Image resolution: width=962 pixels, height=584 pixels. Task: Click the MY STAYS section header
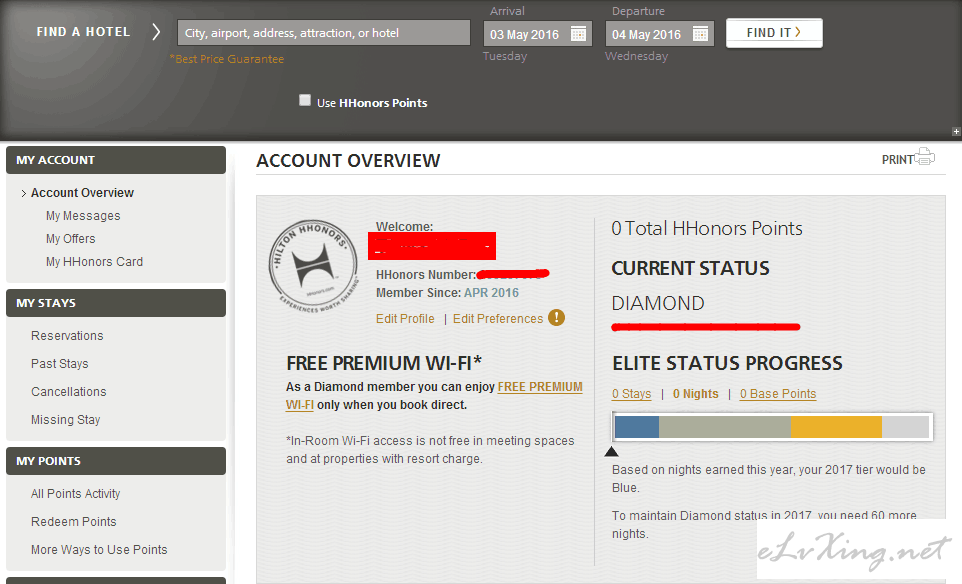tap(116, 303)
